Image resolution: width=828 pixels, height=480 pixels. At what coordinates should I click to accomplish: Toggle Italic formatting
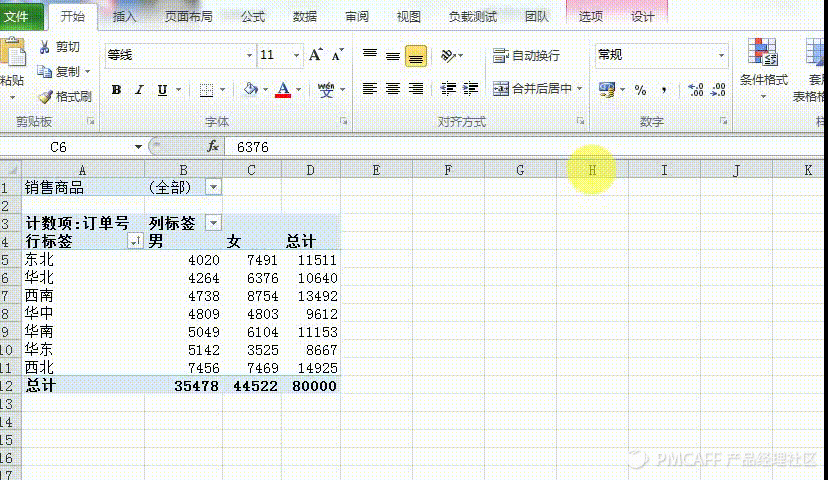coord(139,90)
